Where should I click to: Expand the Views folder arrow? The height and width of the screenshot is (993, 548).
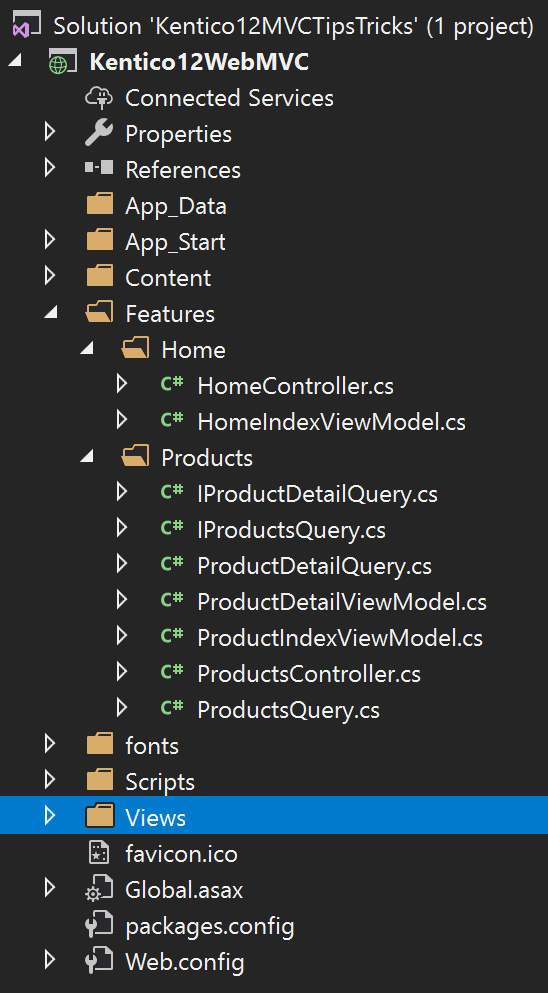tap(49, 817)
